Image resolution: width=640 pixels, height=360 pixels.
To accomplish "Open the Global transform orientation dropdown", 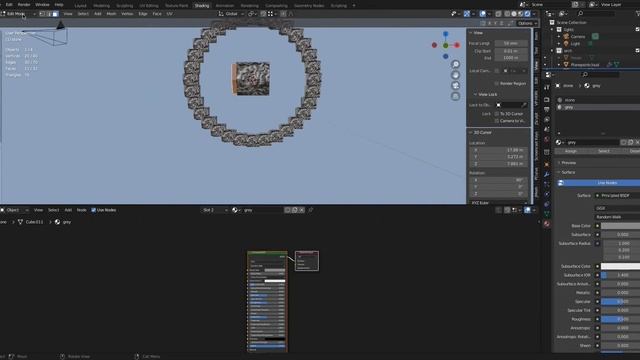I will pos(231,13).
